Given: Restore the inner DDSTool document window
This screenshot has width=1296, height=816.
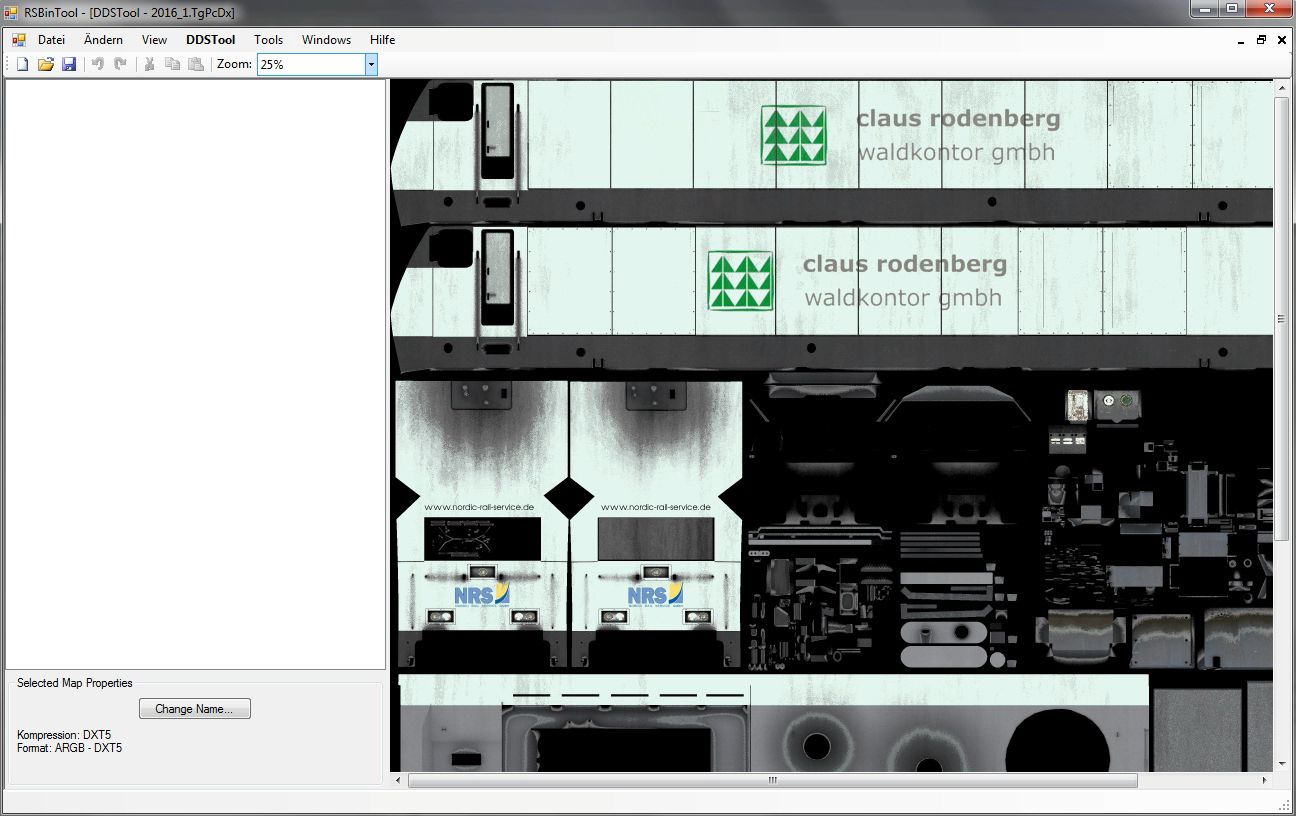Looking at the screenshot, I should [x=1261, y=40].
